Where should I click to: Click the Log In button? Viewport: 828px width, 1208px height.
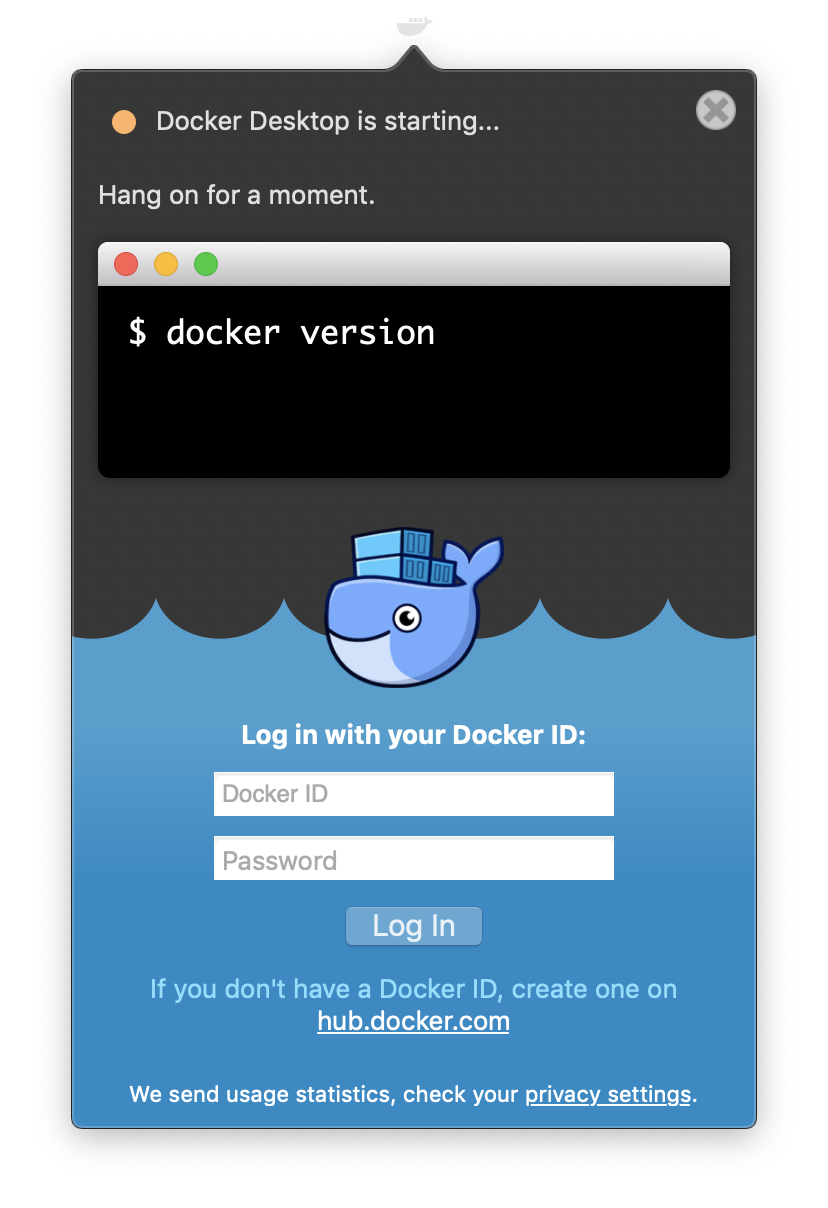[x=414, y=926]
